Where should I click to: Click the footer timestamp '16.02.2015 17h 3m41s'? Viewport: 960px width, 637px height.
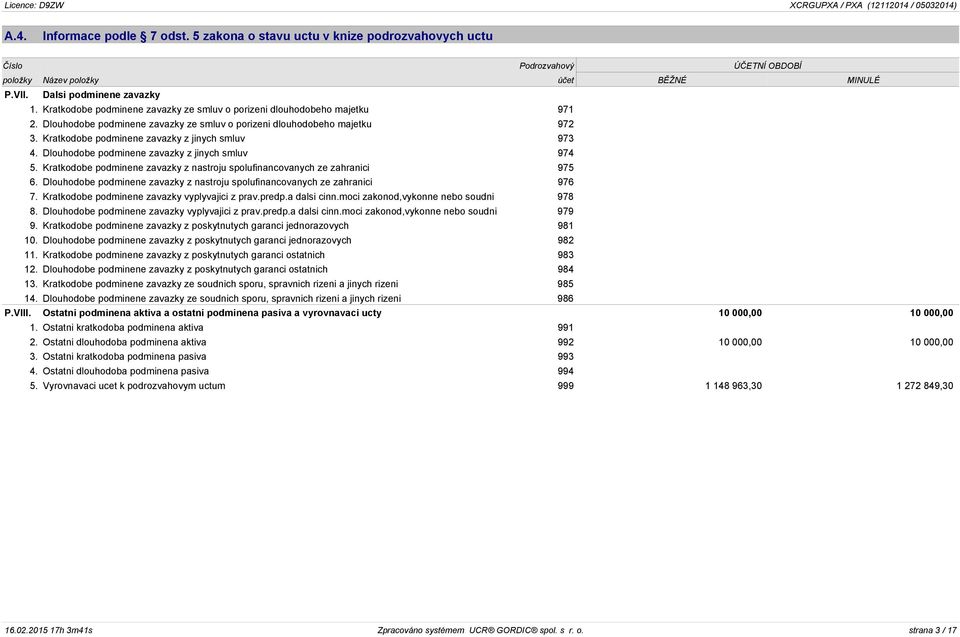coord(48,630)
